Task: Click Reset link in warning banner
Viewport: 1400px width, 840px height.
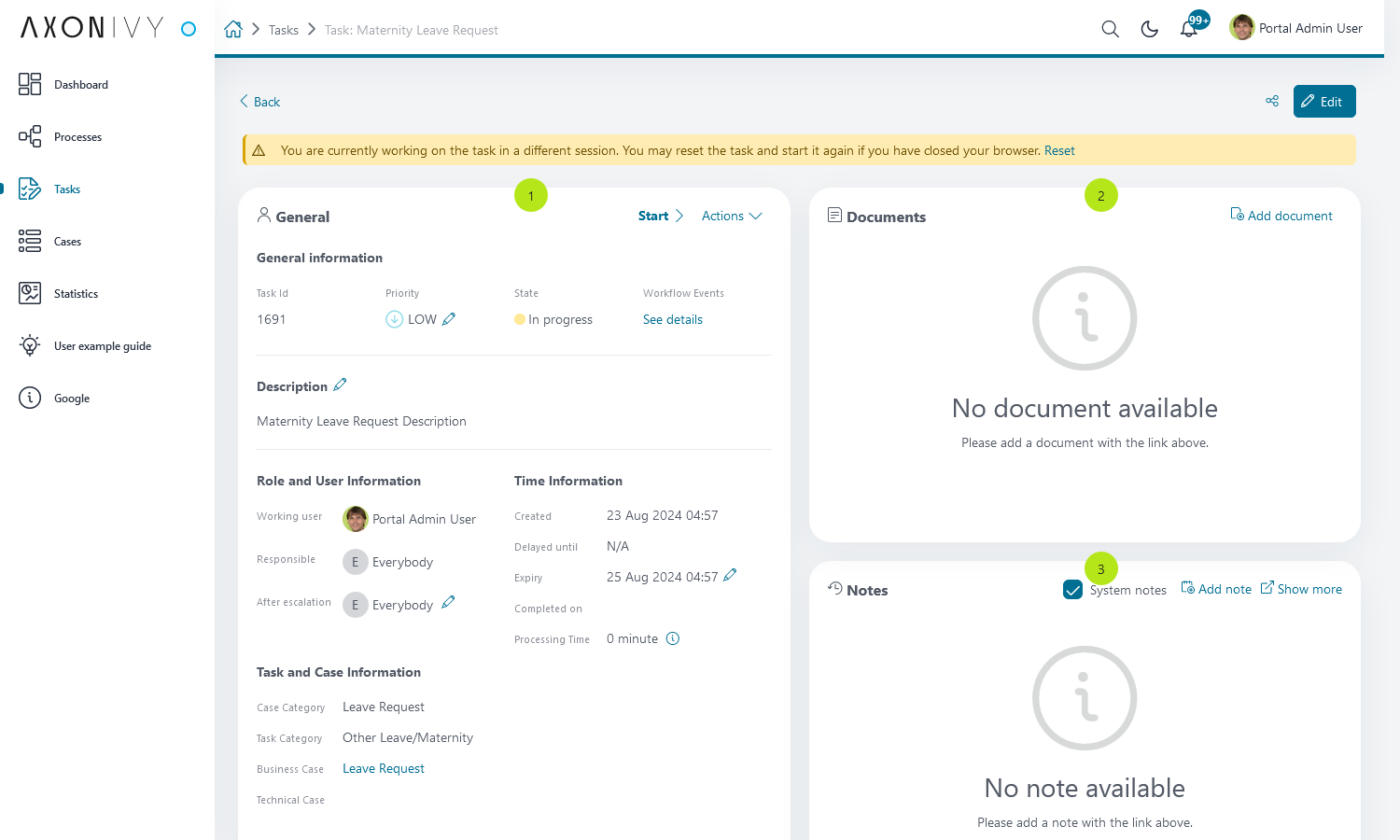Action: pyautogui.click(x=1059, y=150)
